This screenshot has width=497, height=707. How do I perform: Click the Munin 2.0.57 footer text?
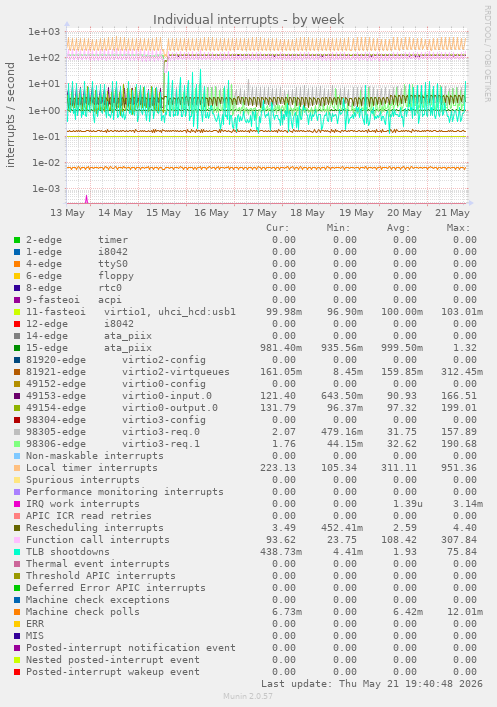248,696
